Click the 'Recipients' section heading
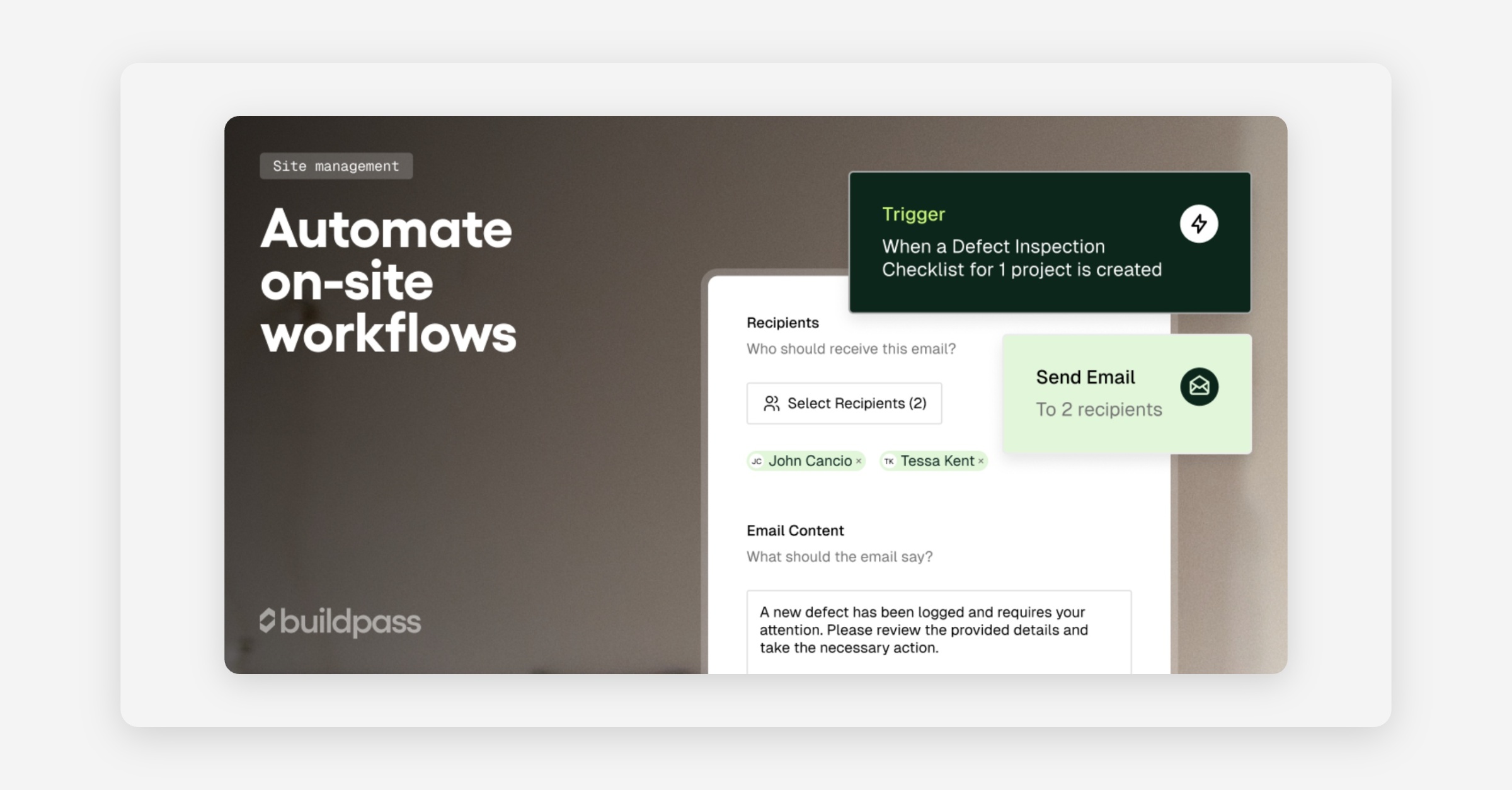Viewport: 1512px width, 790px height. (782, 323)
